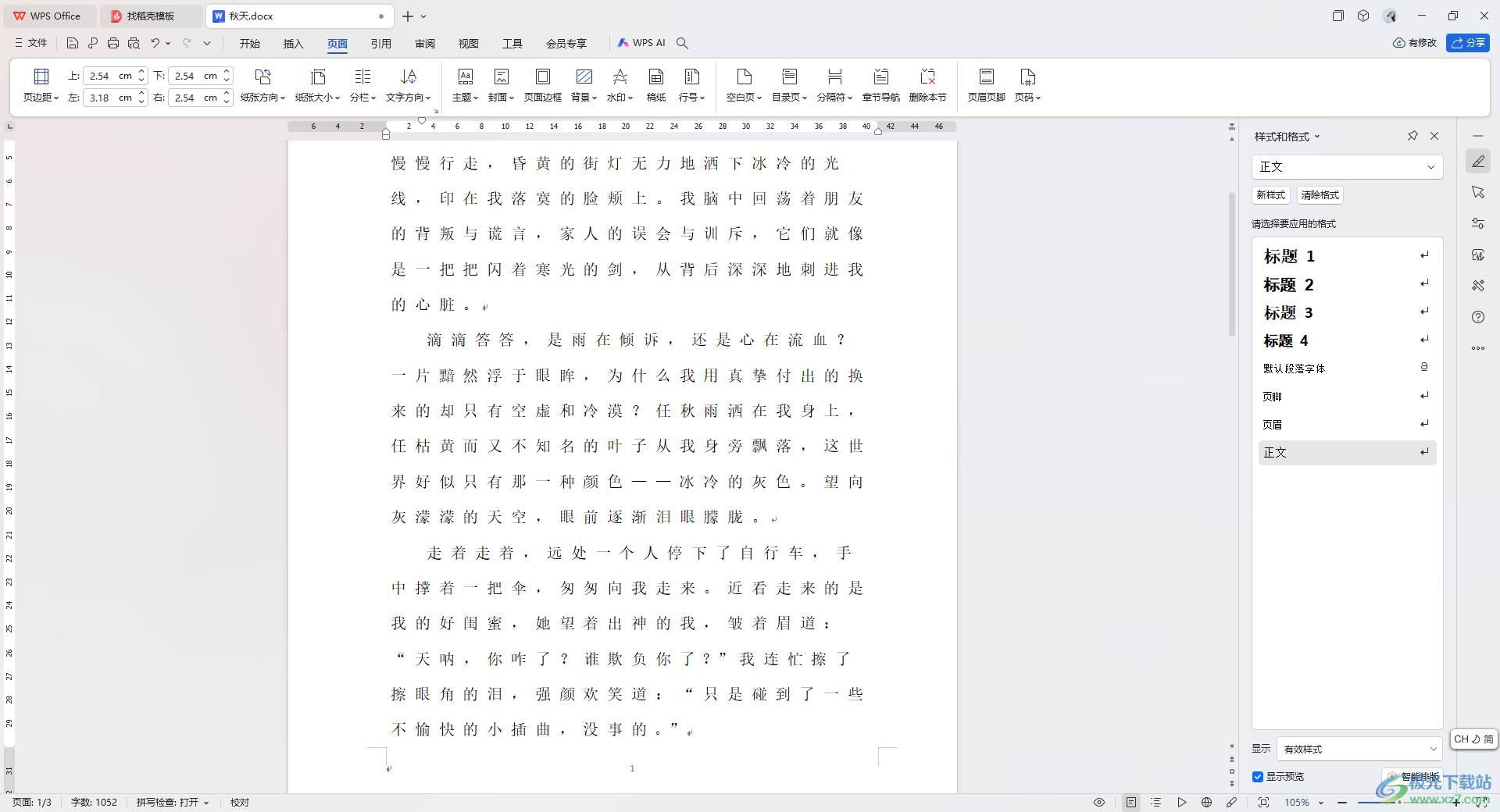
Task: Click the print icon in quick toolbar
Action: click(113, 44)
